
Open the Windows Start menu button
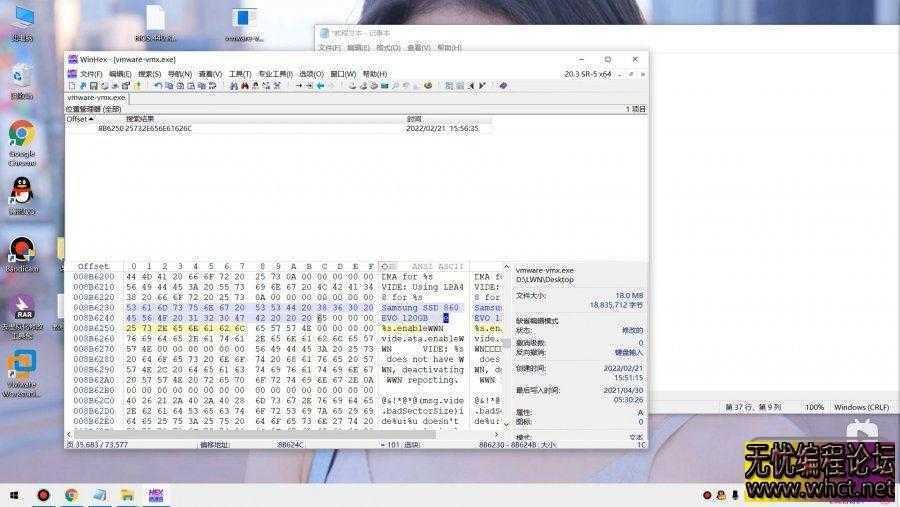pos(14,495)
